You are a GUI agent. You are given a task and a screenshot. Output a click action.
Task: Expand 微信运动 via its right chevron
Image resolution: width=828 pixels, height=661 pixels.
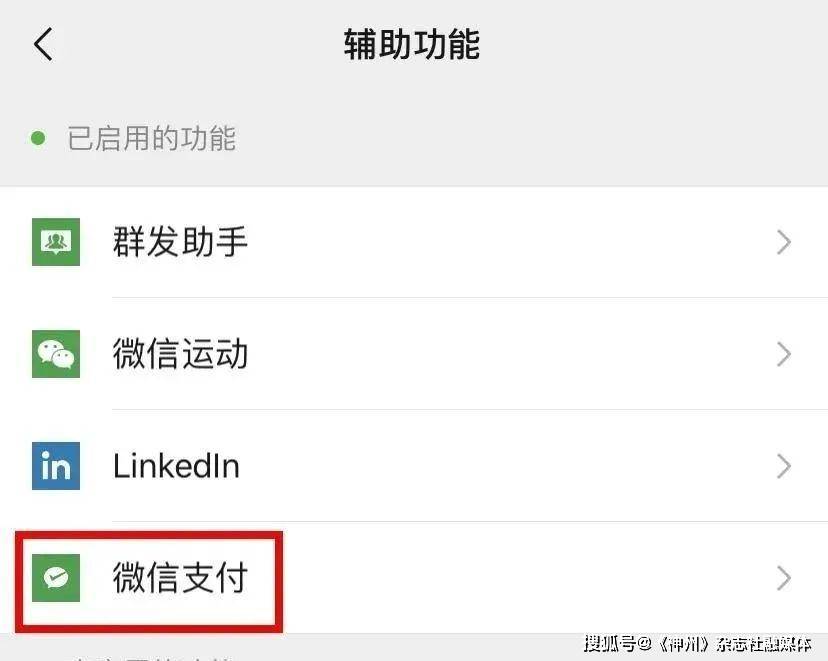(784, 354)
